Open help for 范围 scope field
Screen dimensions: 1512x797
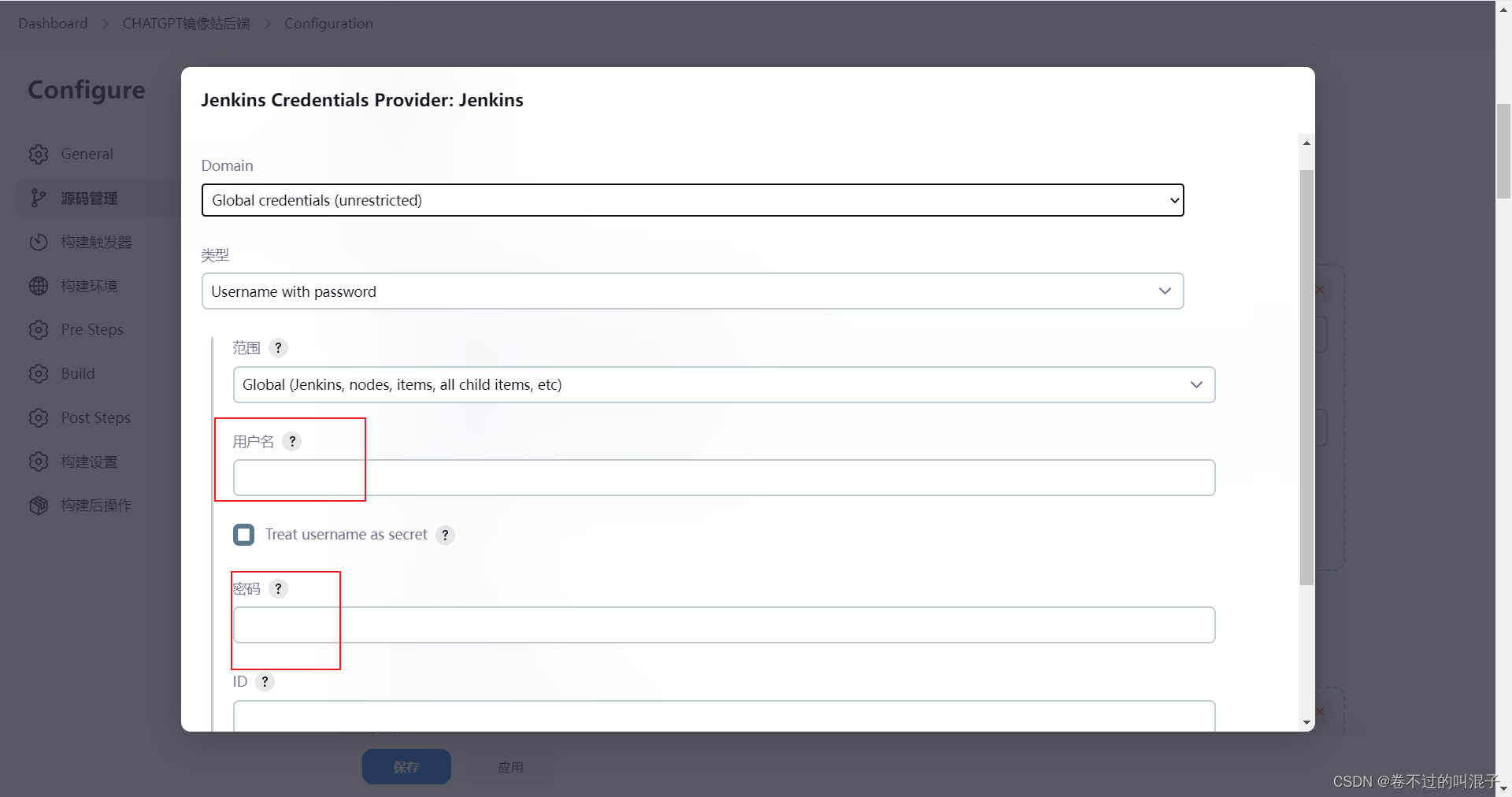pyautogui.click(x=278, y=347)
